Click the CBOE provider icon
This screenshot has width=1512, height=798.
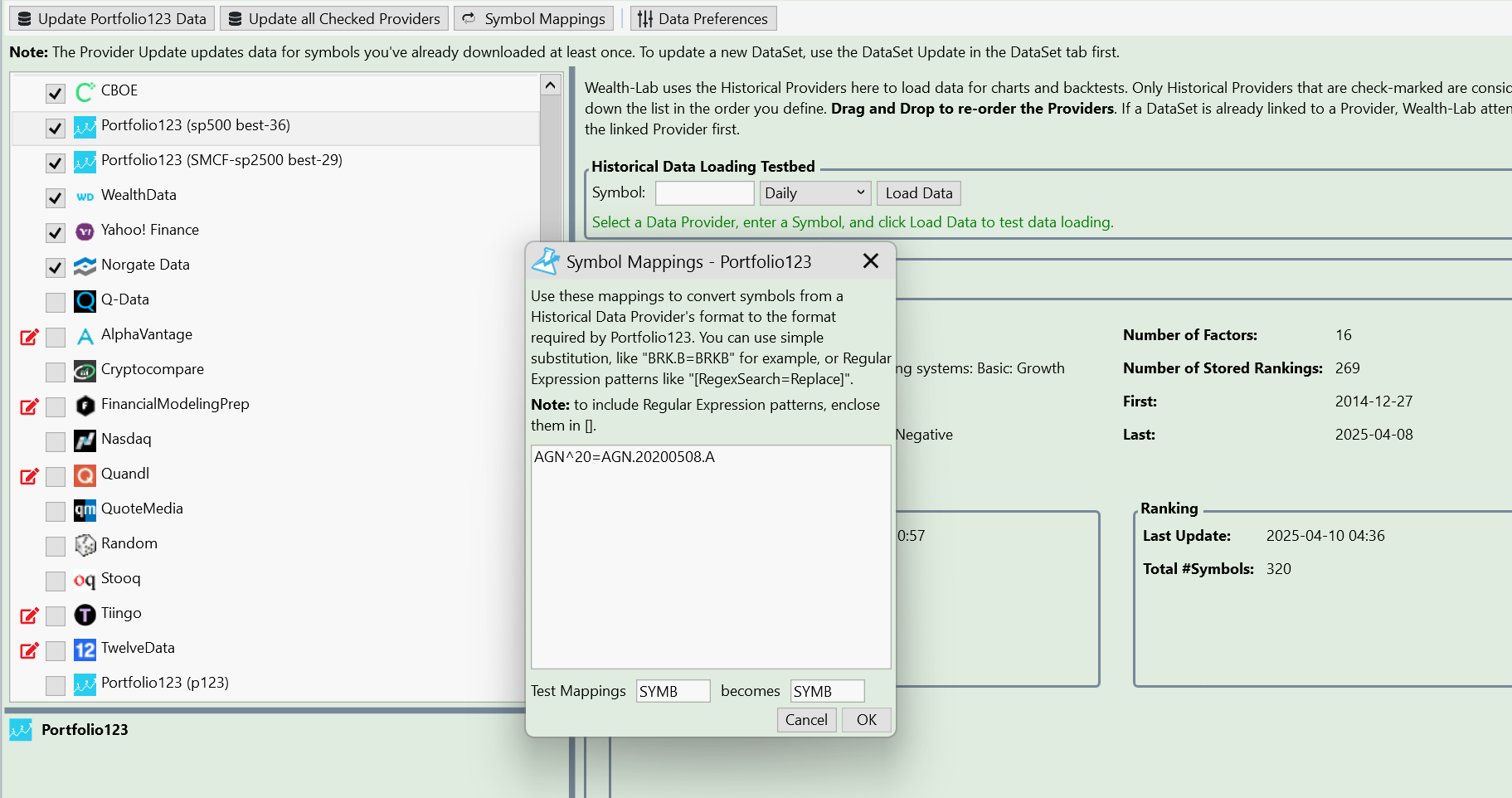pos(85,92)
